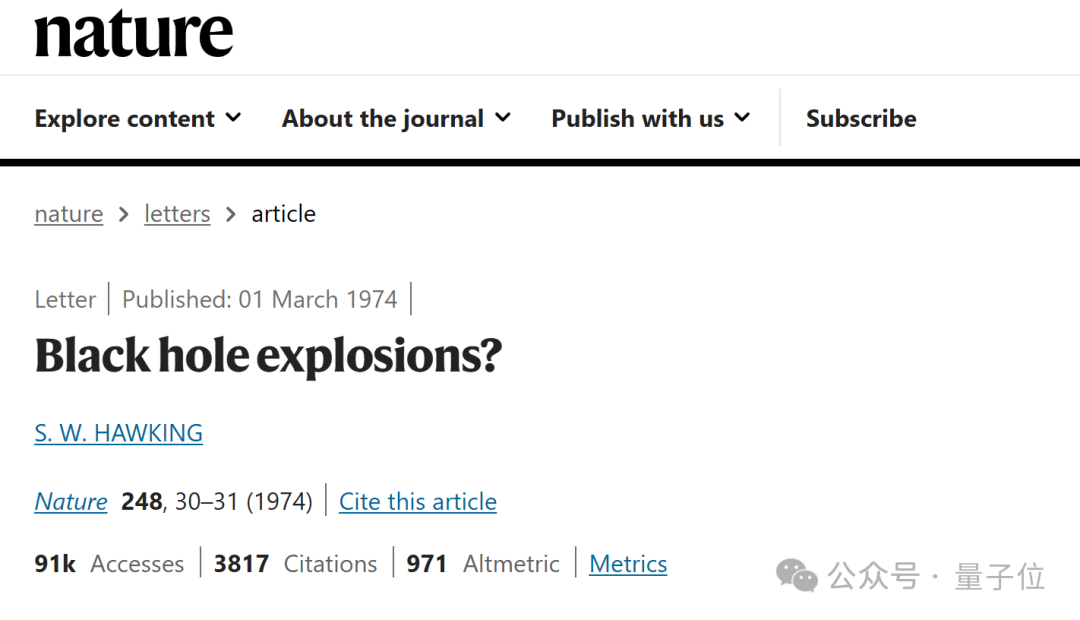This screenshot has height=620, width=1080.
Task: Click the 3817 Citations count
Action: tap(295, 564)
